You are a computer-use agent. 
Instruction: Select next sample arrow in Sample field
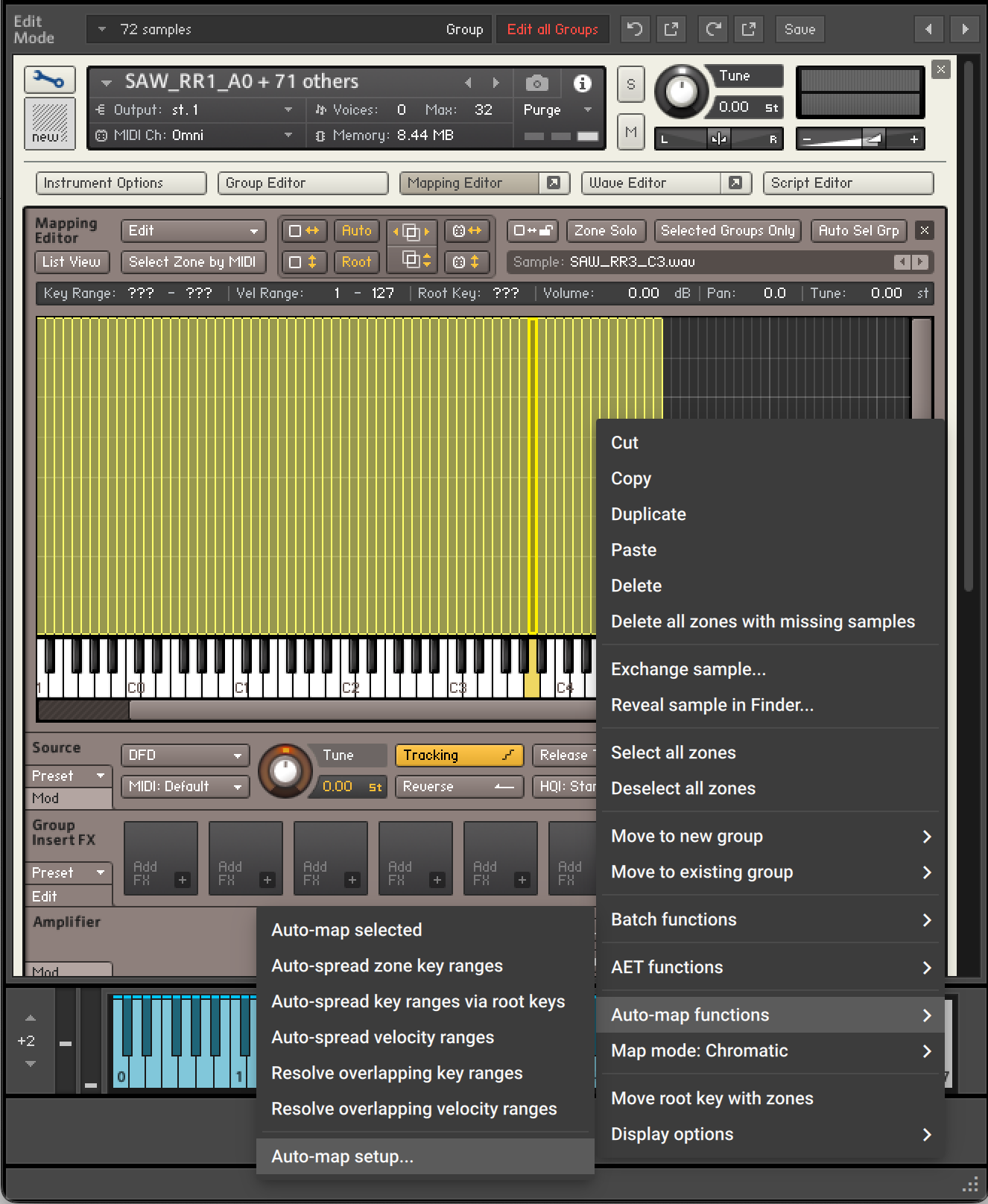tap(920, 262)
